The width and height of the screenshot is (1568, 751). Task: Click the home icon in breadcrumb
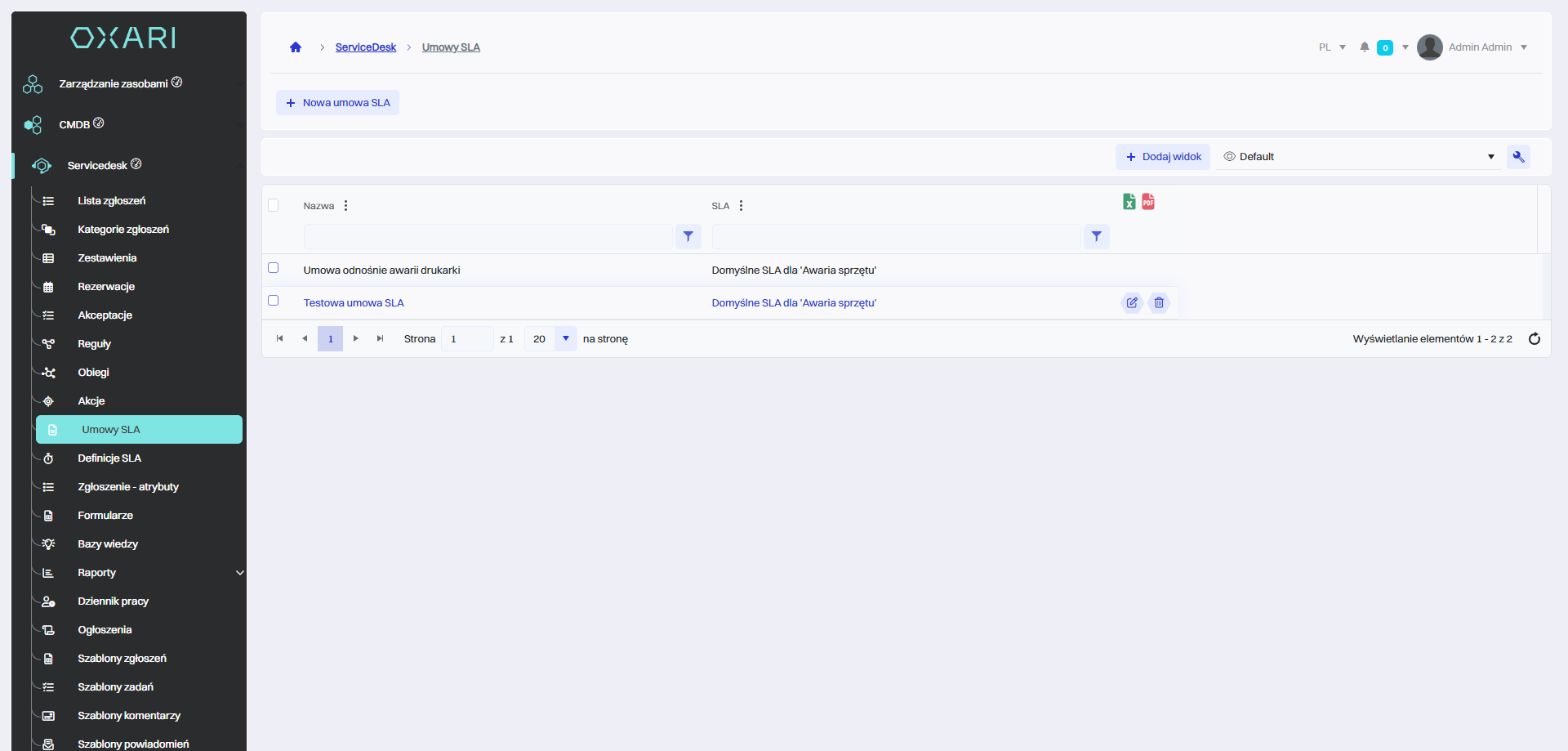pos(296,47)
